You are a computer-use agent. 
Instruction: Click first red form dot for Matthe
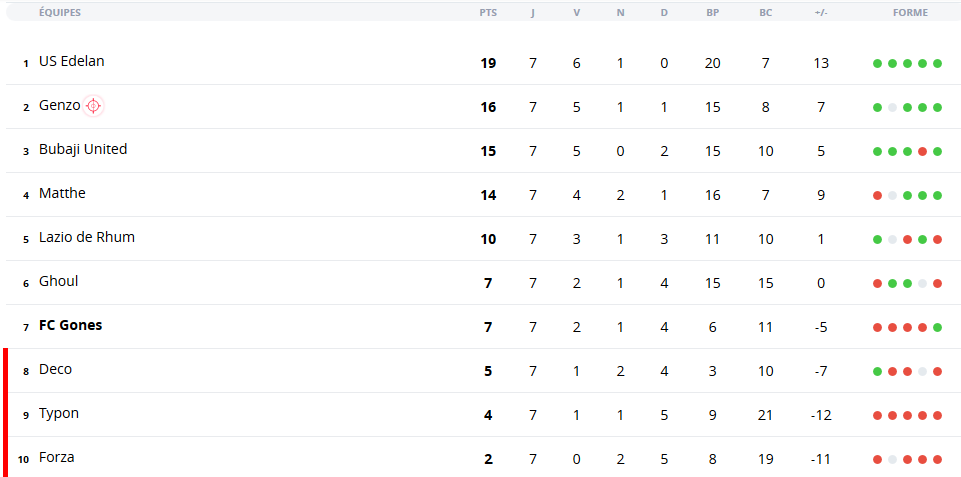(x=877, y=196)
